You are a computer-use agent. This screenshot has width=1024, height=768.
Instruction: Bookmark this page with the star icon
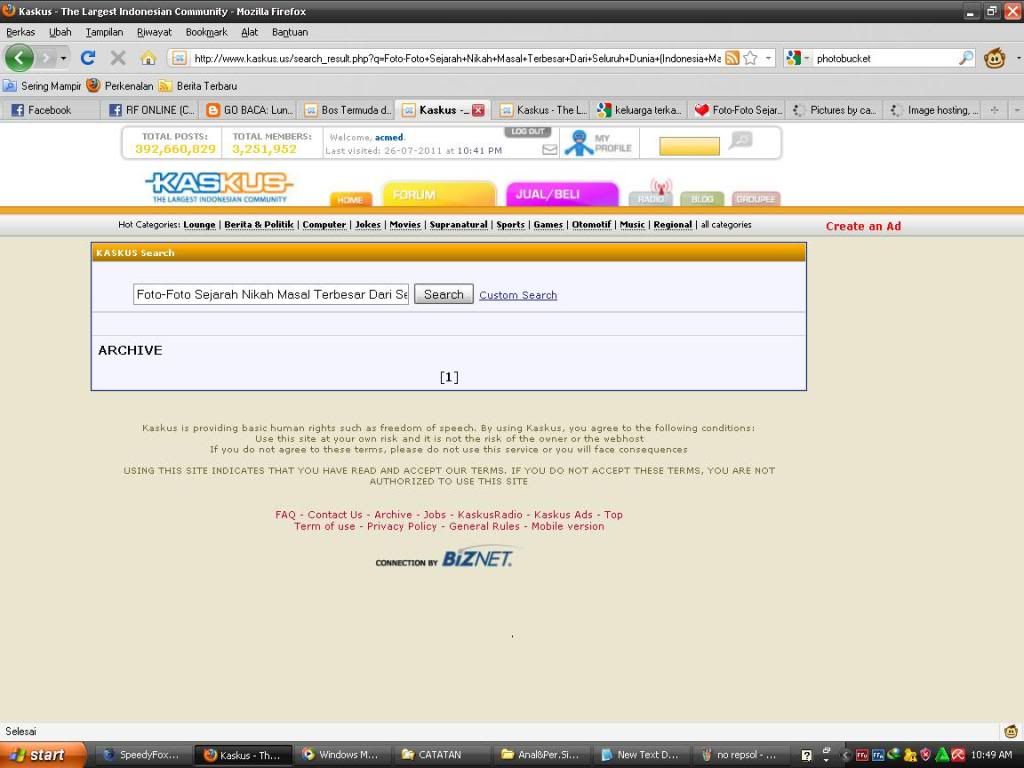(x=750, y=58)
